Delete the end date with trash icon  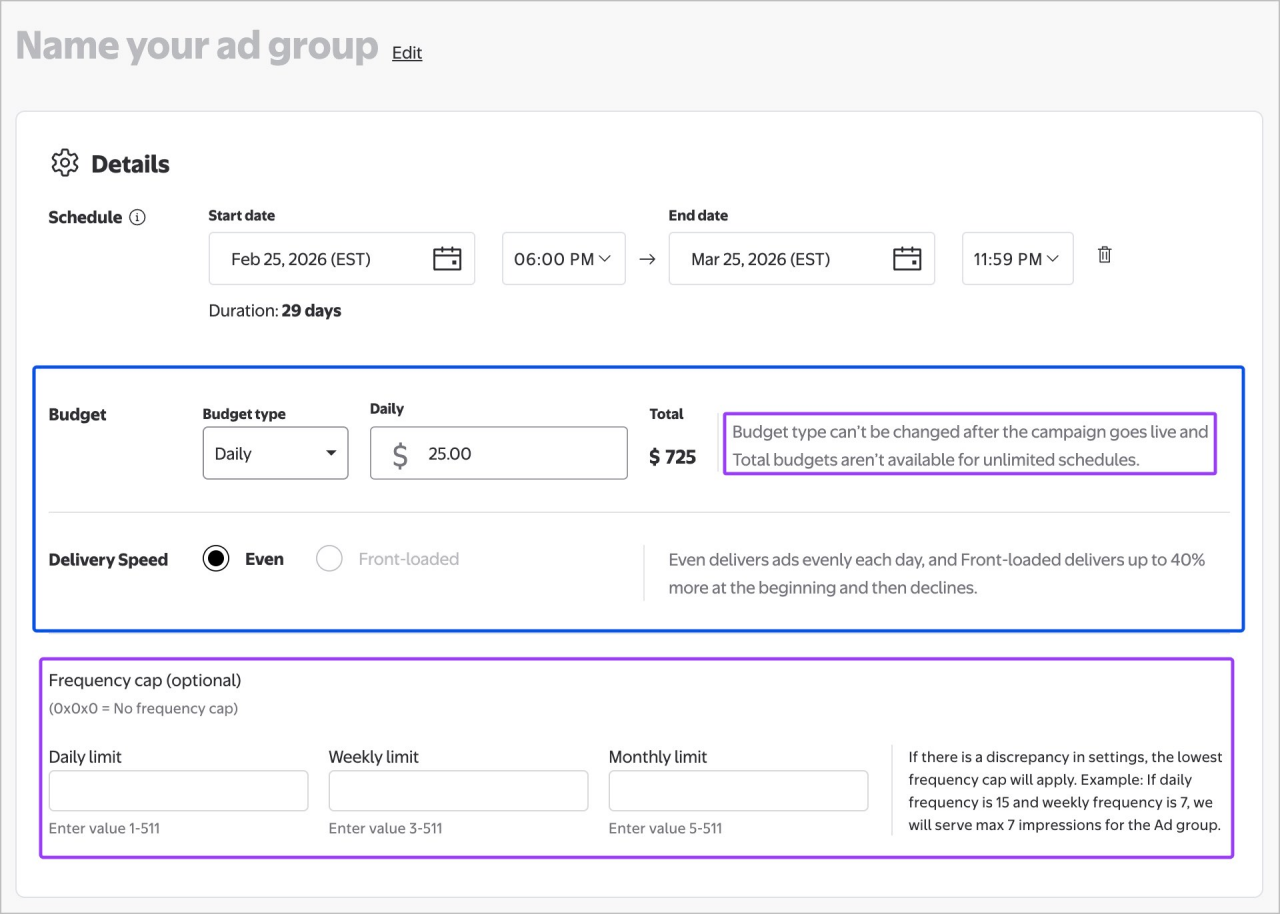(x=1105, y=255)
